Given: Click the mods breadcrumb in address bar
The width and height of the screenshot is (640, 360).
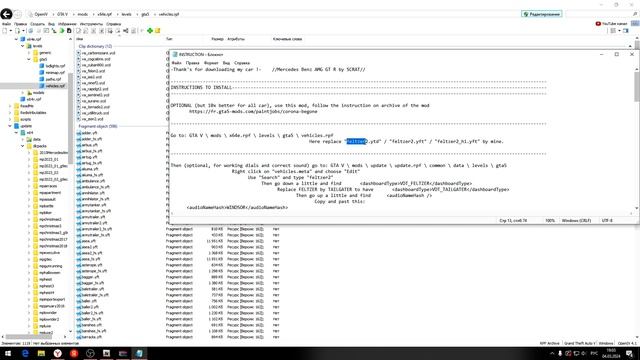Looking at the screenshot, I should click(82, 14).
